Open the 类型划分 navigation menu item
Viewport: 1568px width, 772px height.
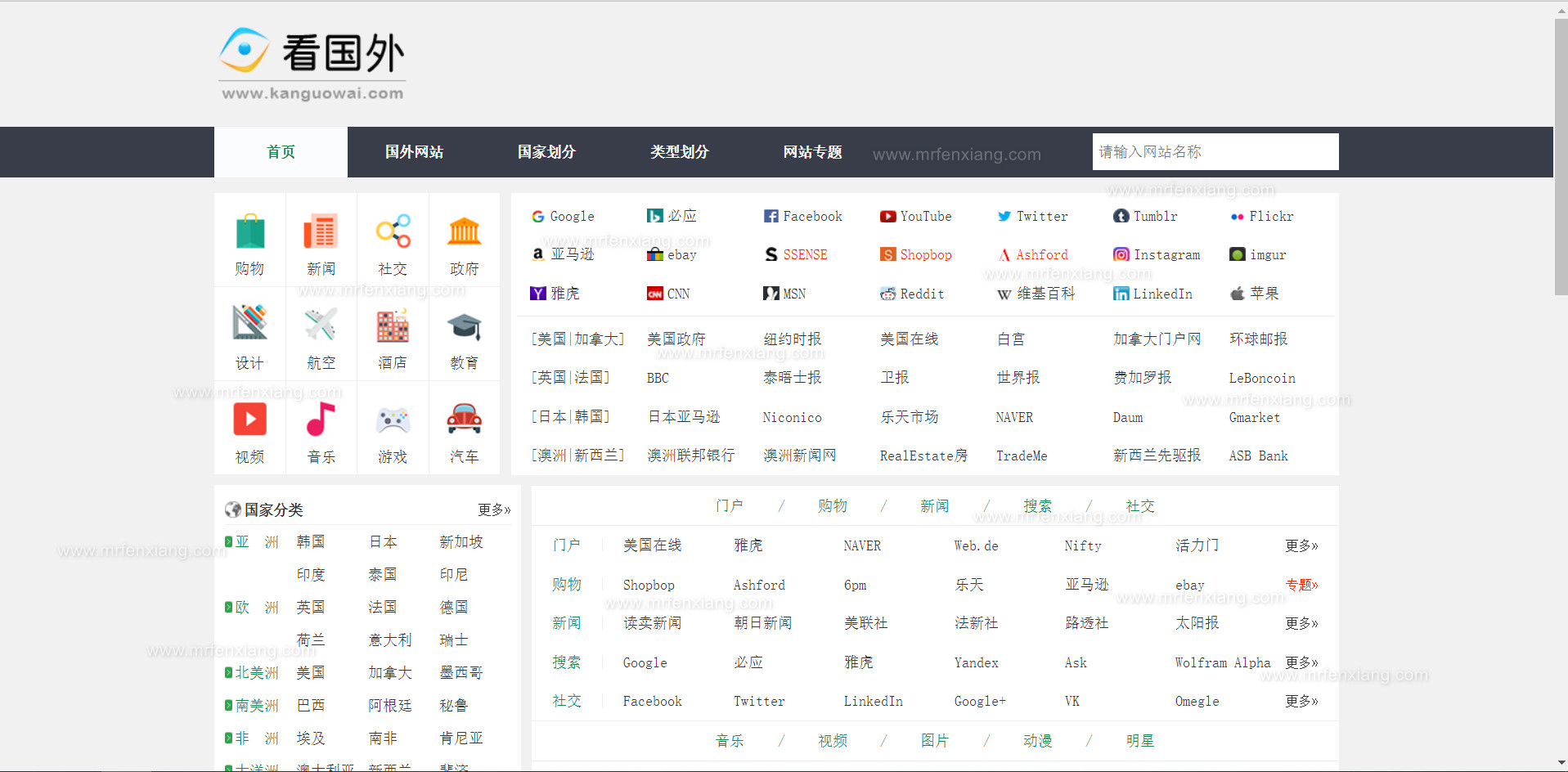pyautogui.click(x=679, y=152)
